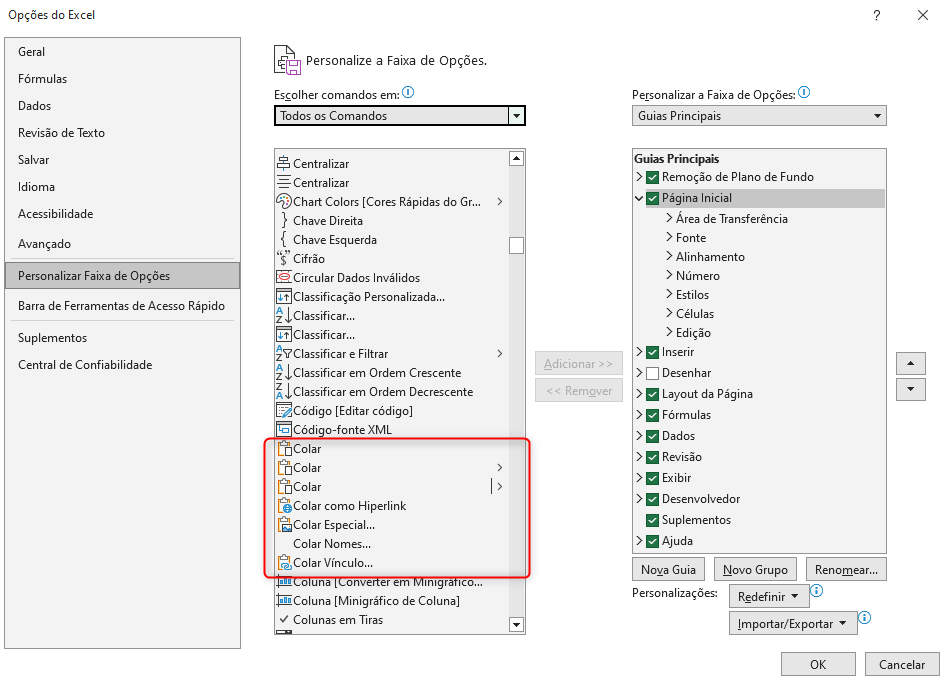945x683 pixels.
Task: Click the Código-fonte XML icon
Action: pyautogui.click(x=283, y=430)
